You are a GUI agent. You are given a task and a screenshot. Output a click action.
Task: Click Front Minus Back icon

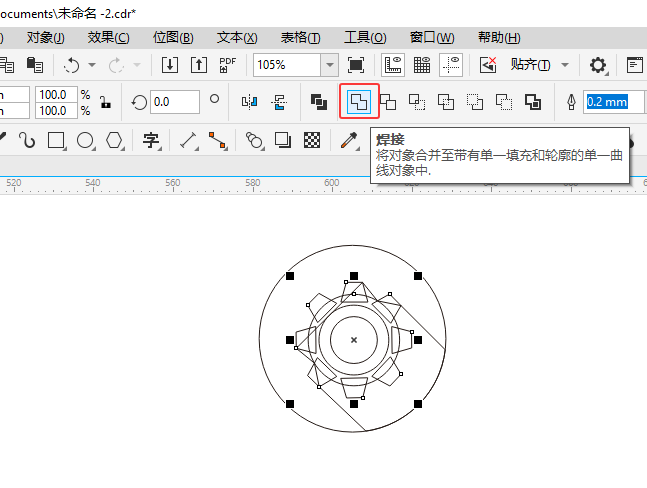pos(475,101)
